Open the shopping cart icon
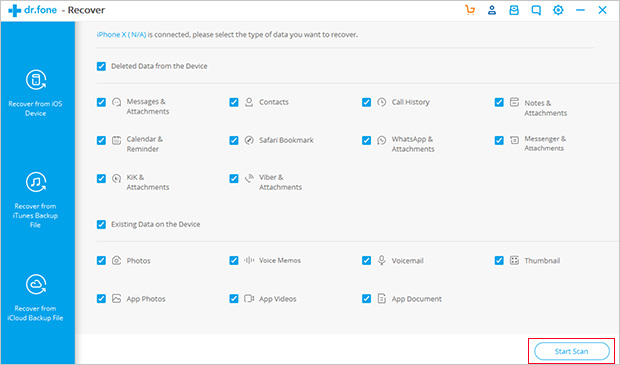The height and width of the screenshot is (365, 620). point(470,11)
